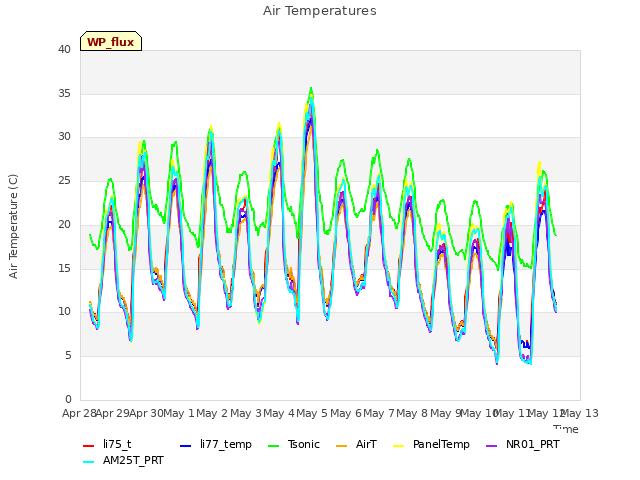Click the May 7 x-axis date label
The width and height of the screenshot is (640, 480).
click(379, 413)
